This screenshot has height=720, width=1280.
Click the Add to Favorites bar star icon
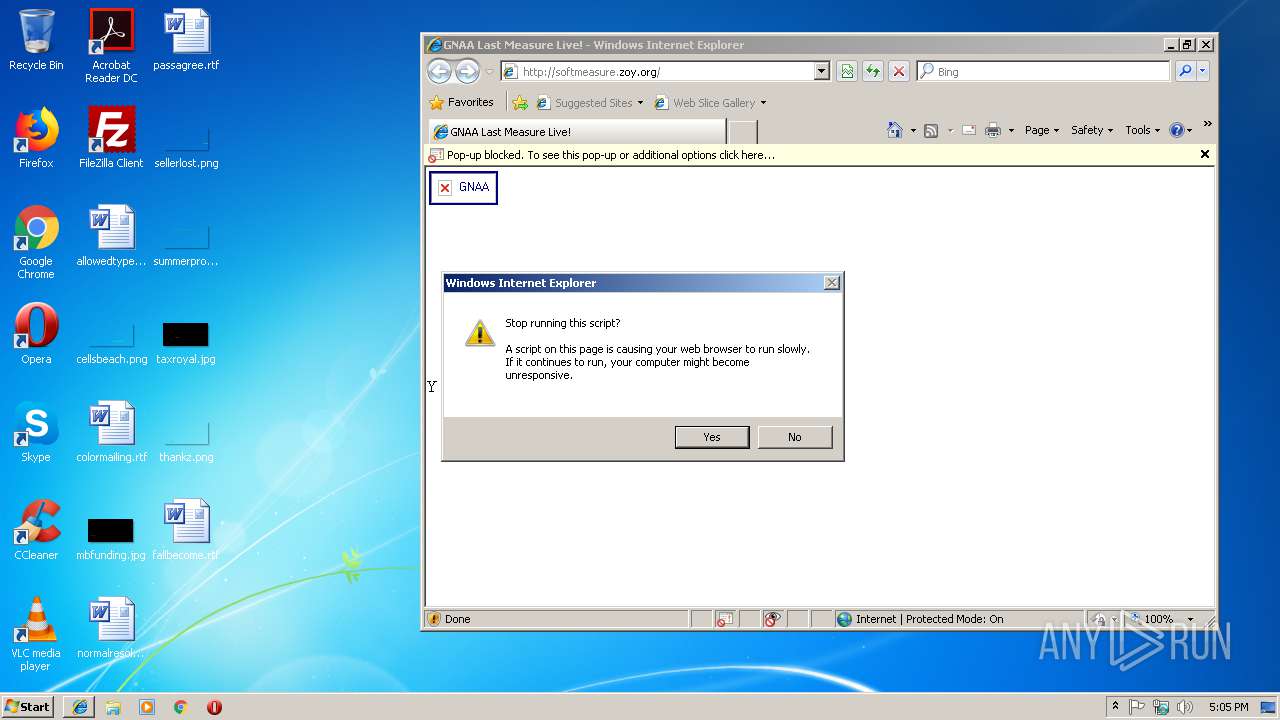[520, 103]
